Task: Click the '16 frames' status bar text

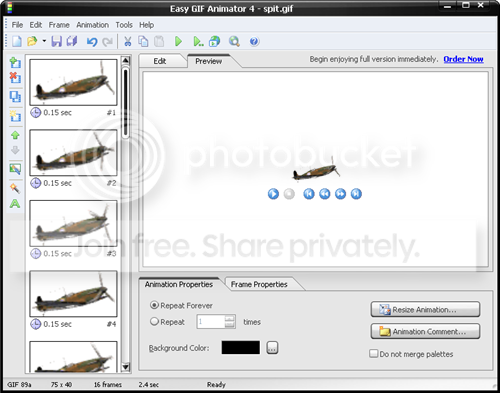Action: pyautogui.click(x=108, y=384)
